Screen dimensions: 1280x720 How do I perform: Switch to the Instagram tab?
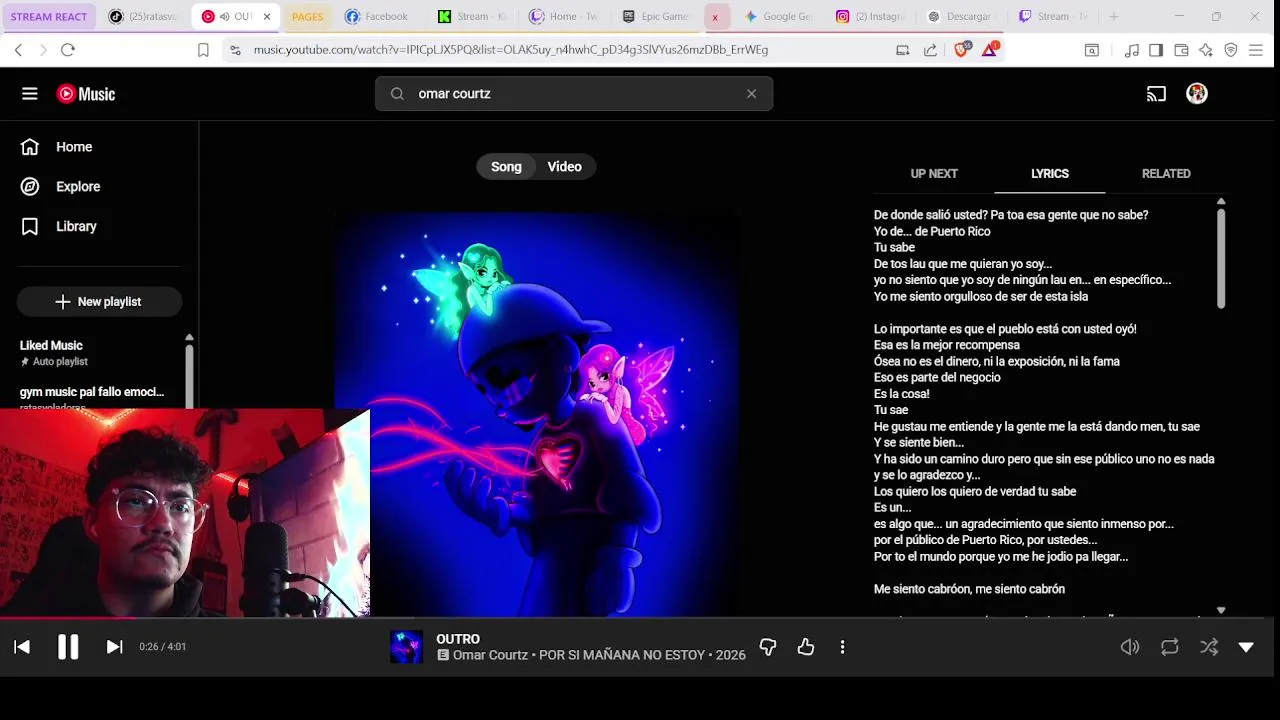pyautogui.click(x=872, y=17)
